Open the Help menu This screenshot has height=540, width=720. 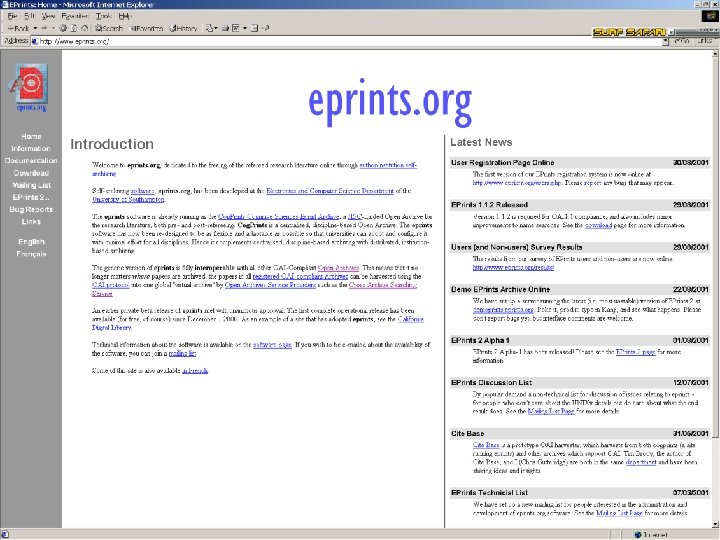coord(125,16)
